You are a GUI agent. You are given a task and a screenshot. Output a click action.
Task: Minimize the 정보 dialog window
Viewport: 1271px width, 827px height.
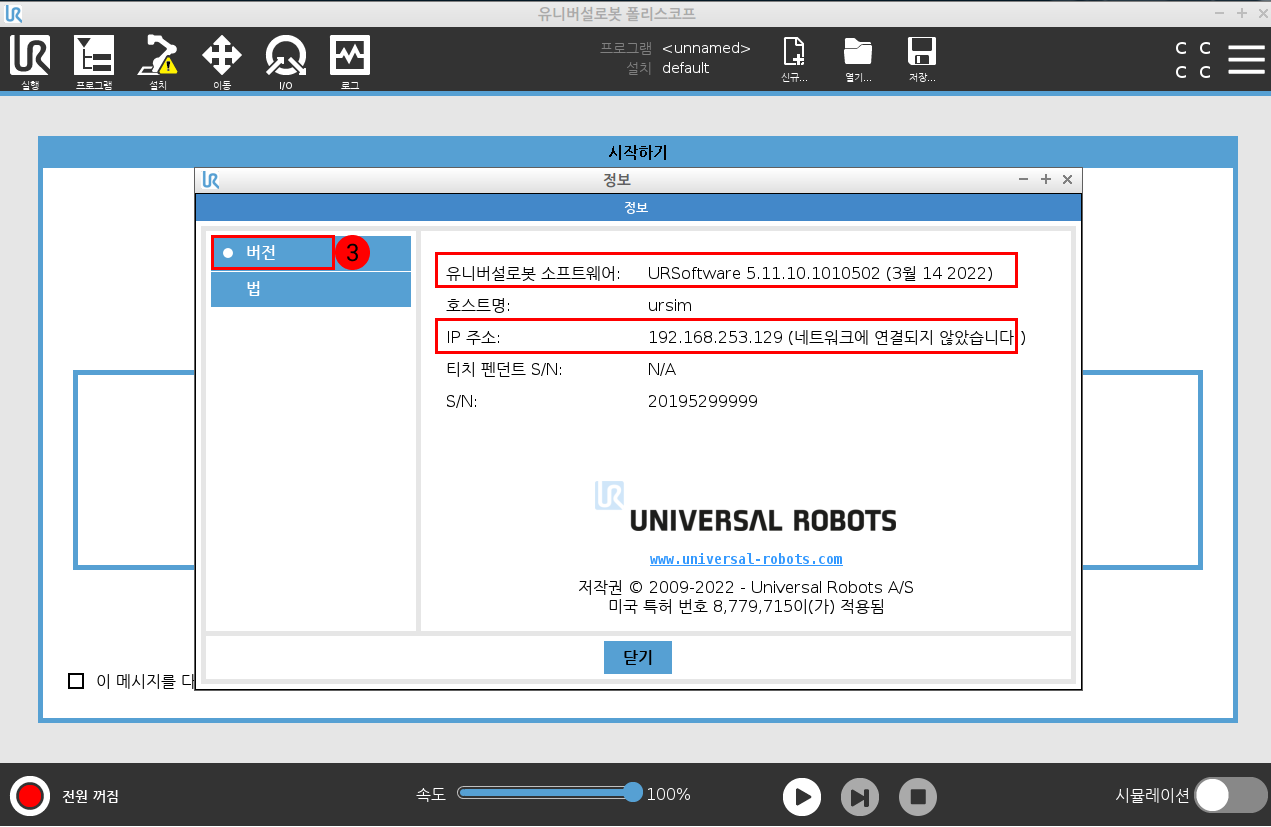point(1023,179)
